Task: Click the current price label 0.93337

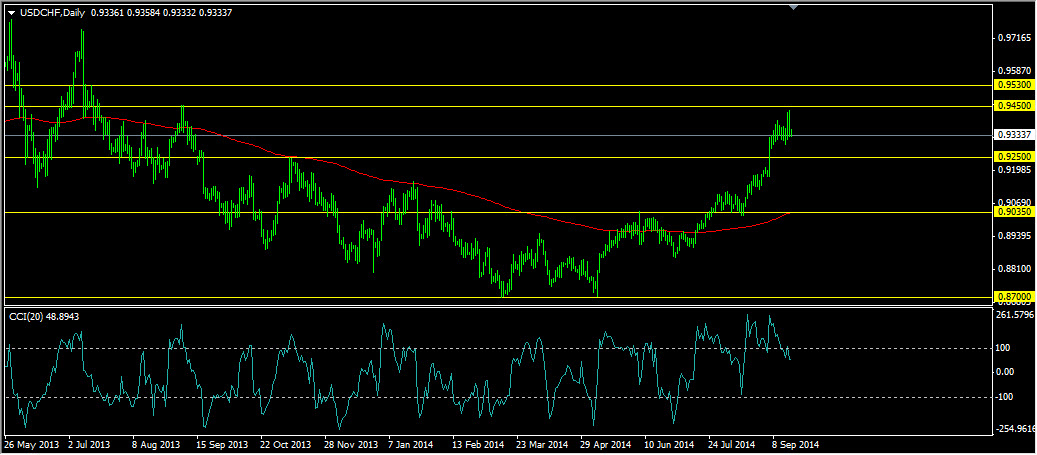Action: pos(1014,135)
